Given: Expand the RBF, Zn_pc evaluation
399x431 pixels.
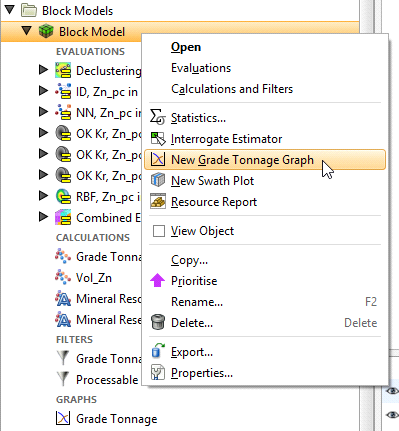Looking at the screenshot, I should 43,196.
